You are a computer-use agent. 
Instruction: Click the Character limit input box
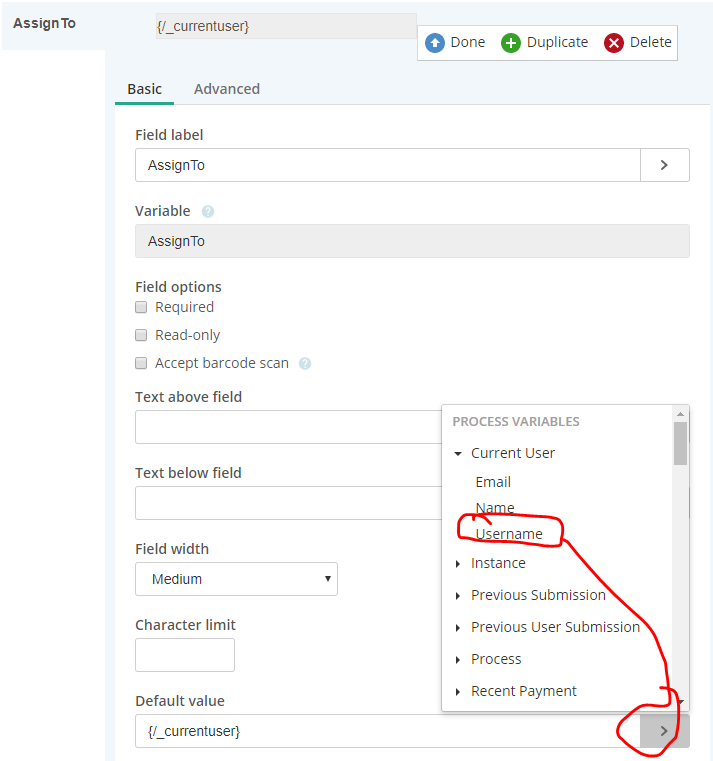click(185, 655)
